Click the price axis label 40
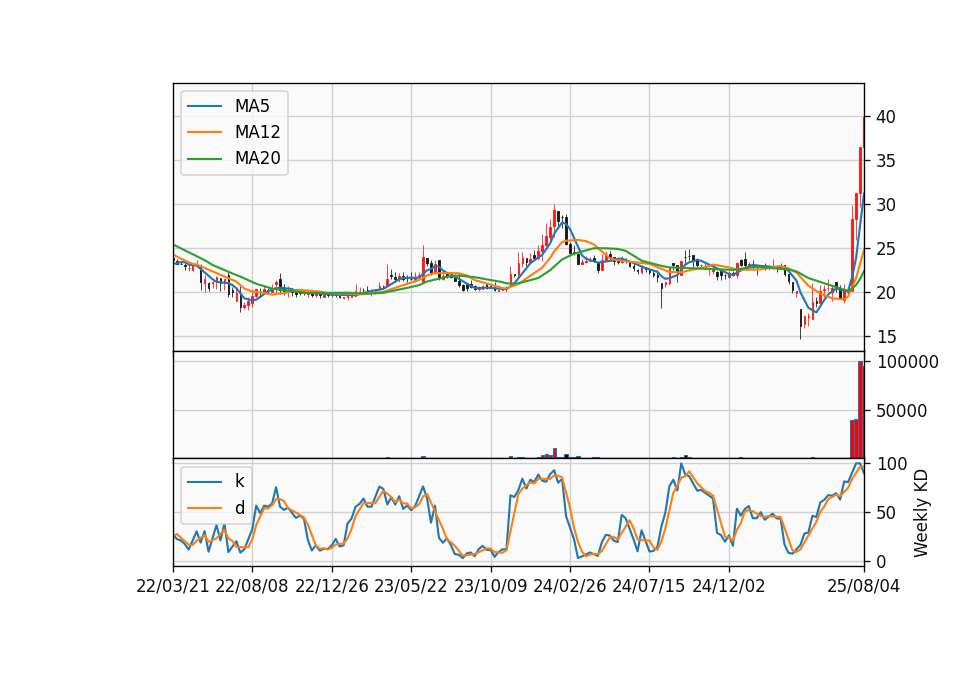The image size is (960, 690). click(886, 117)
